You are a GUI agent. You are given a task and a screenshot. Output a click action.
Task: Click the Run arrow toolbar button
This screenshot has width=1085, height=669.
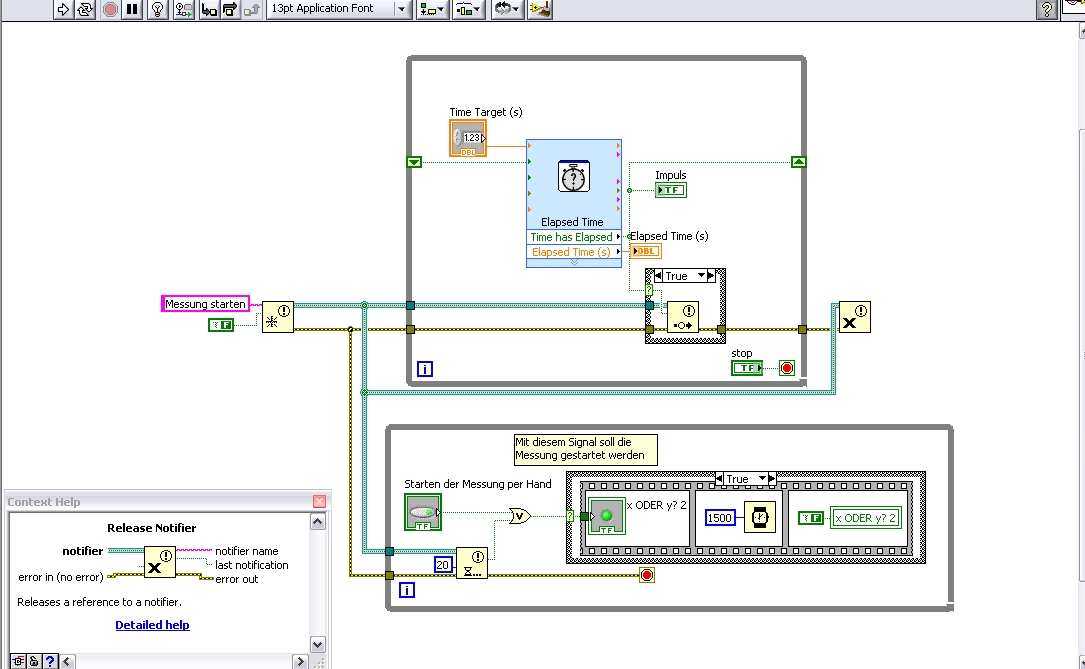pos(62,9)
